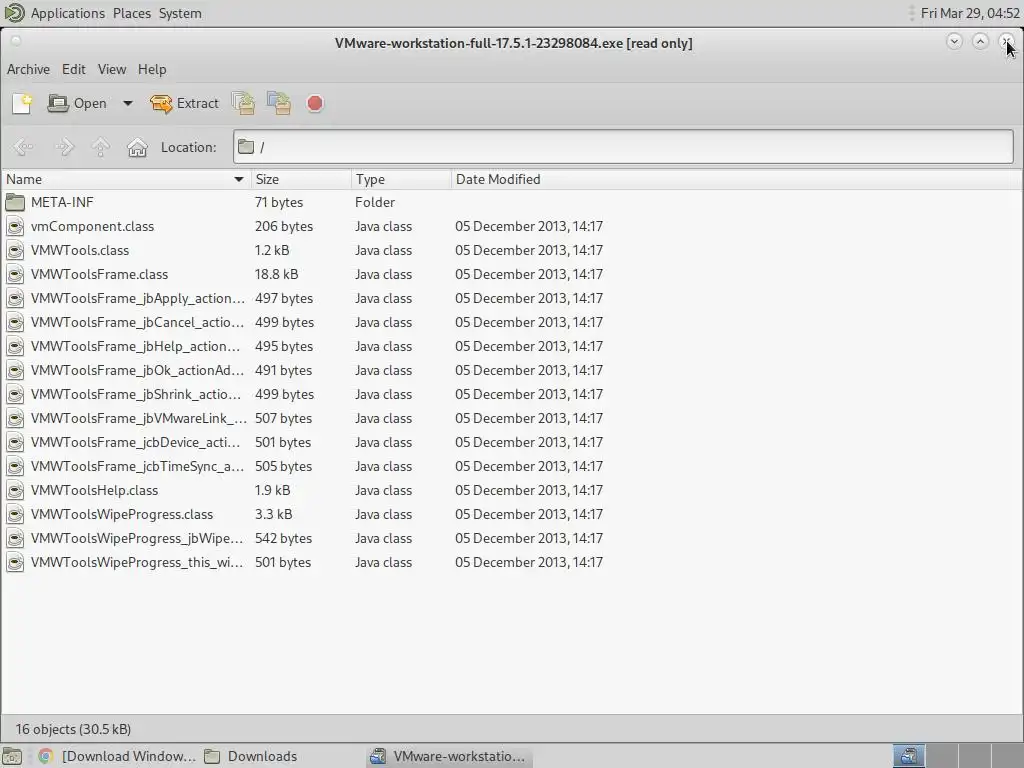Viewport: 1024px width, 768px height.
Task: Click the Open archive button
Action: click(x=77, y=103)
